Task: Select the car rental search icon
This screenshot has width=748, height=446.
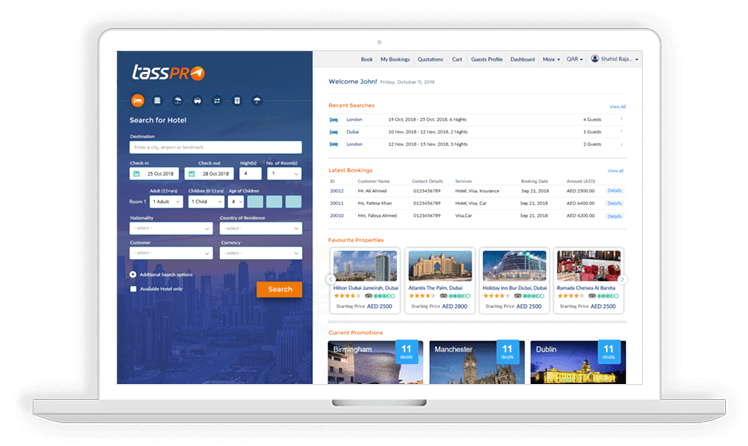Action: tap(197, 101)
